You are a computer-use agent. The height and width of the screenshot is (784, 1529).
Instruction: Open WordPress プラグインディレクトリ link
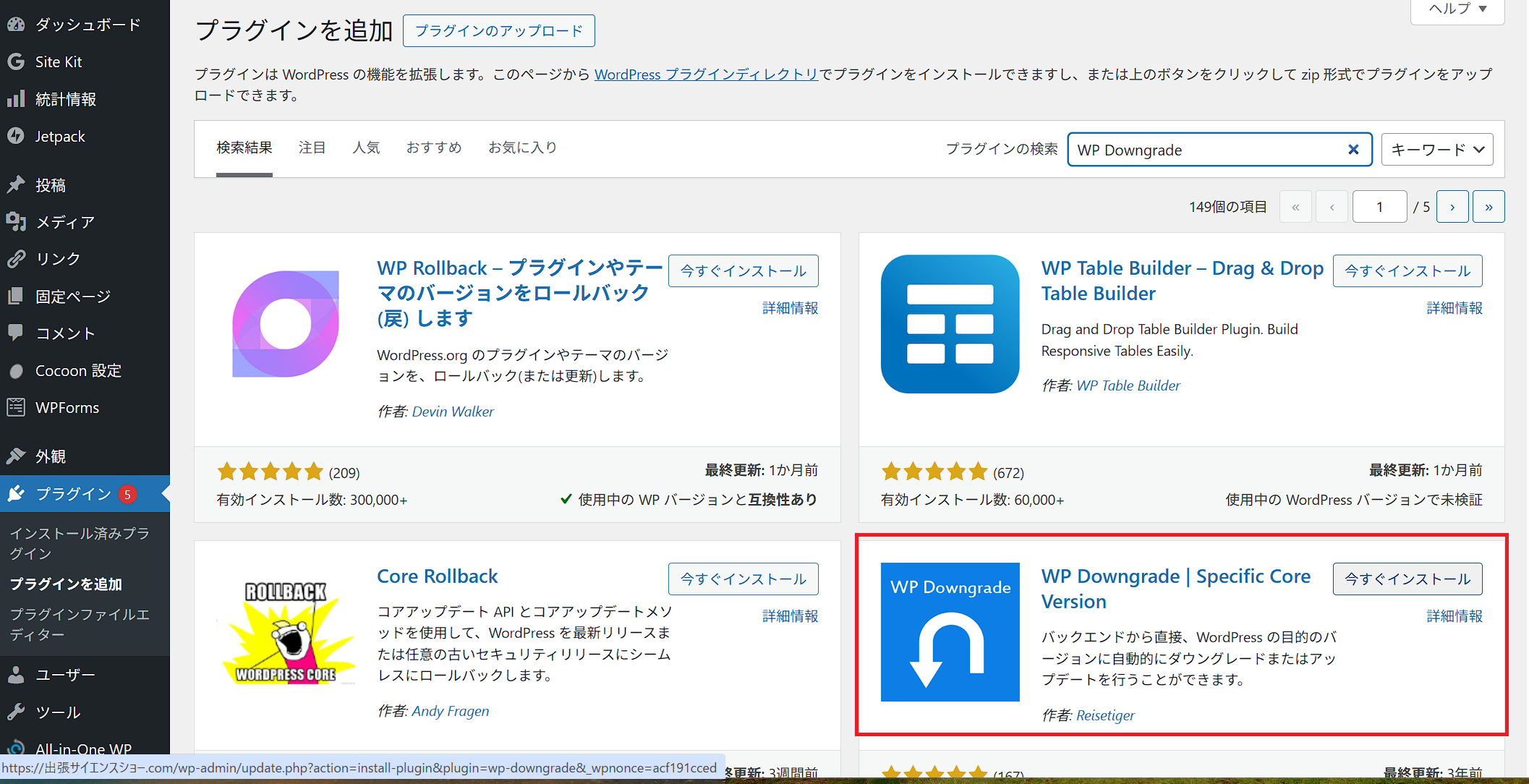click(x=706, y=74)
